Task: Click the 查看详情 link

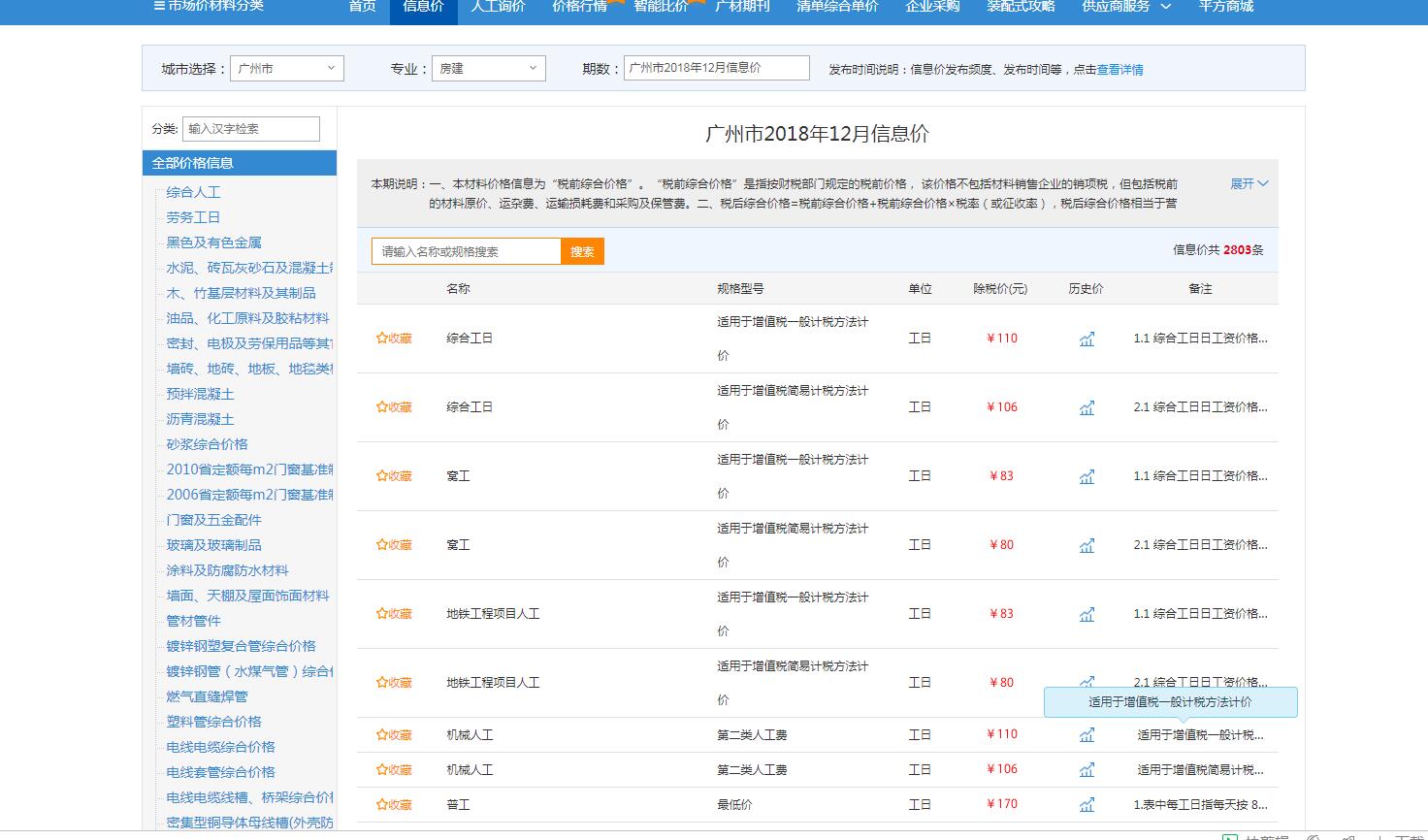Action: coord(1120,70)
